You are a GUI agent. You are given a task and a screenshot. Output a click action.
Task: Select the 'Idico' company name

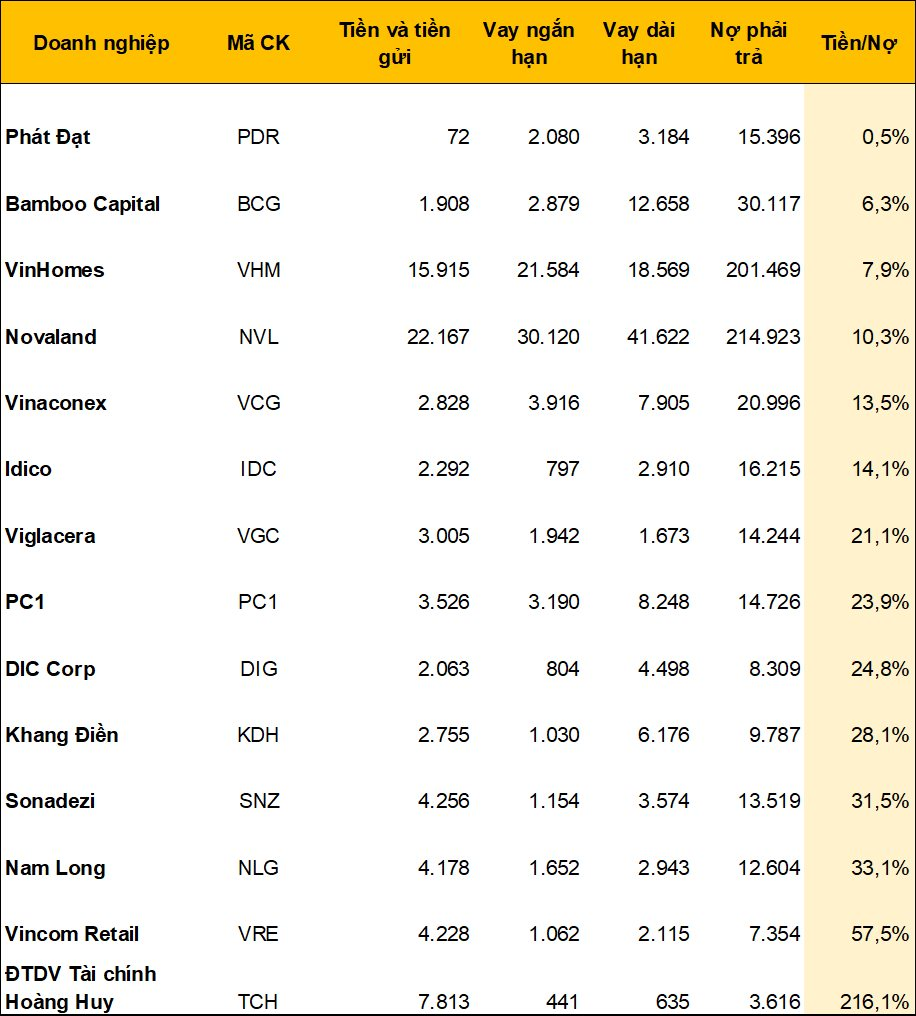click(x=29, y=469)
